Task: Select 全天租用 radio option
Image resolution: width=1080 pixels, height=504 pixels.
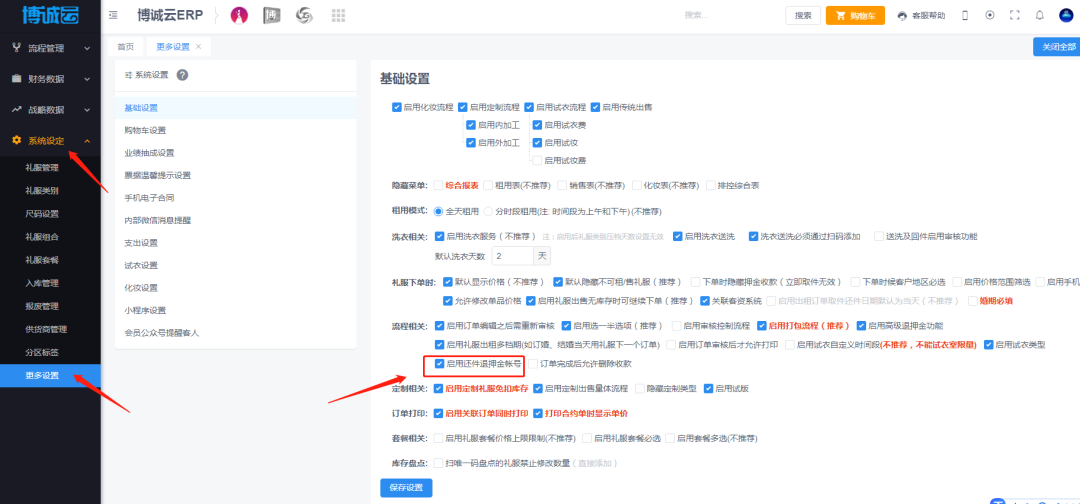Action: tap(438, 211)
